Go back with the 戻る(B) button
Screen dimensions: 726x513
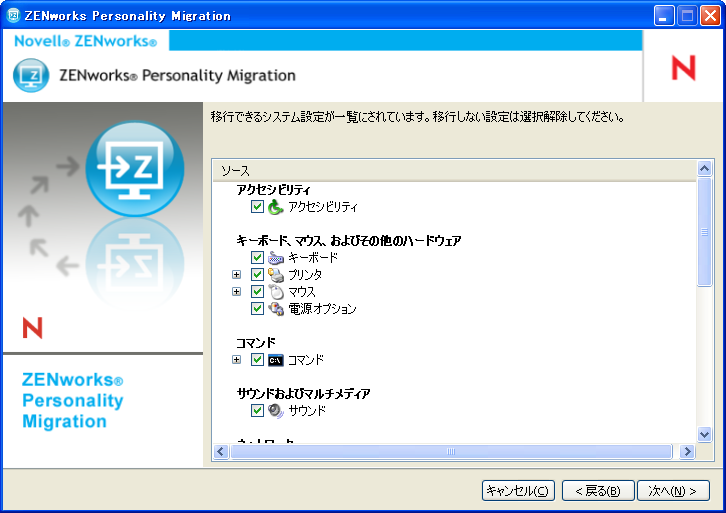tap(598, 491)
